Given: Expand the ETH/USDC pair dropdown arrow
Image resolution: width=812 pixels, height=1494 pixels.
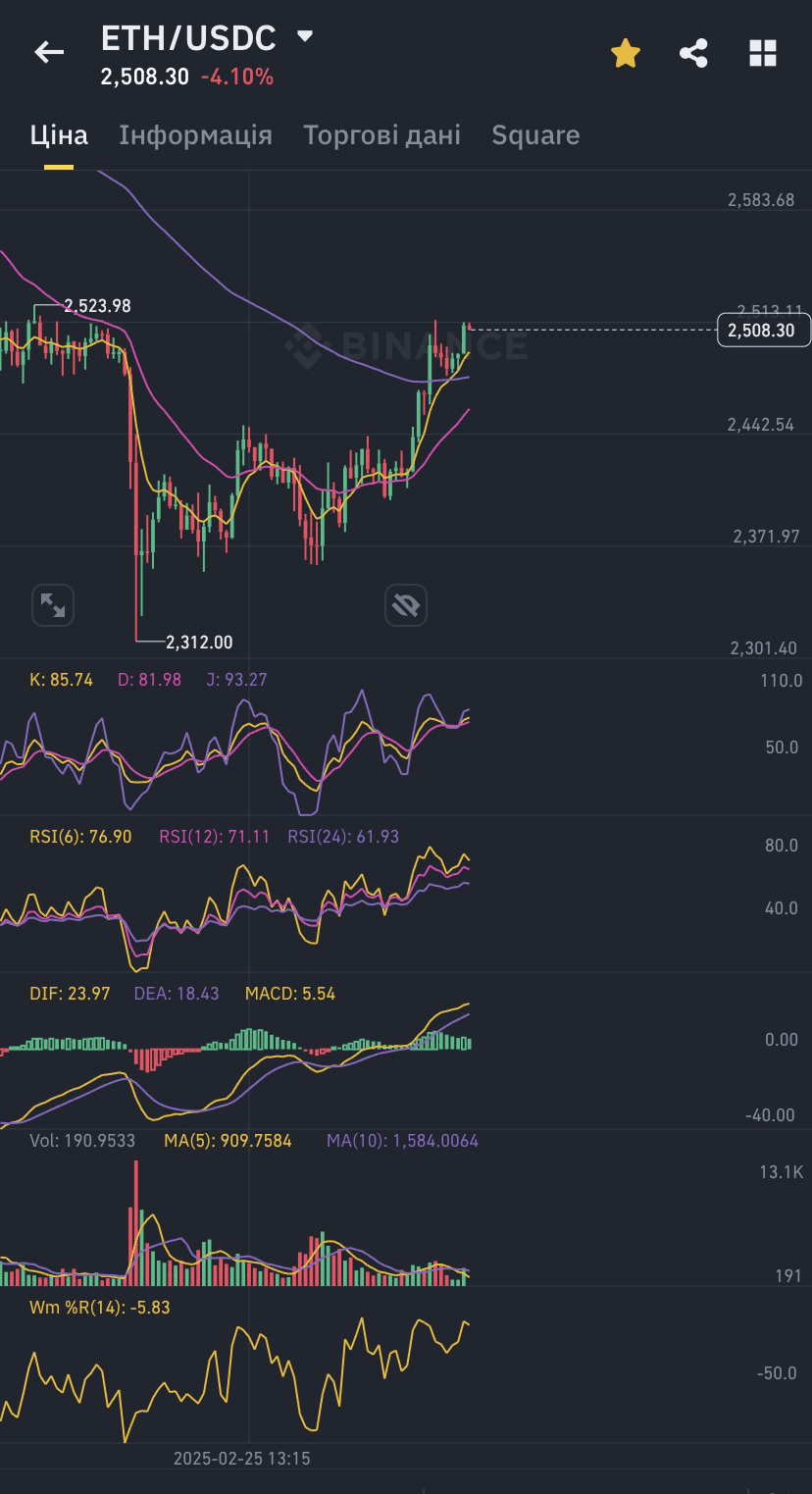Looking at the screenshot, I should coord(305,37).
